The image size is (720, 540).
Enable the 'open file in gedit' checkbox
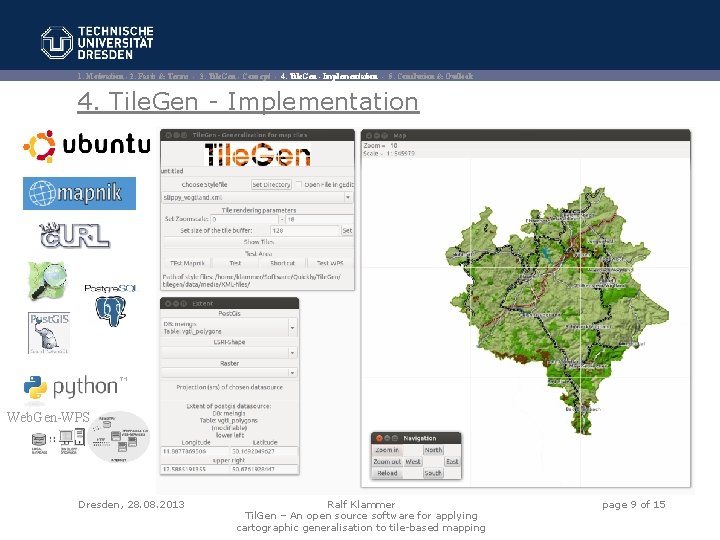pos(299,185)
